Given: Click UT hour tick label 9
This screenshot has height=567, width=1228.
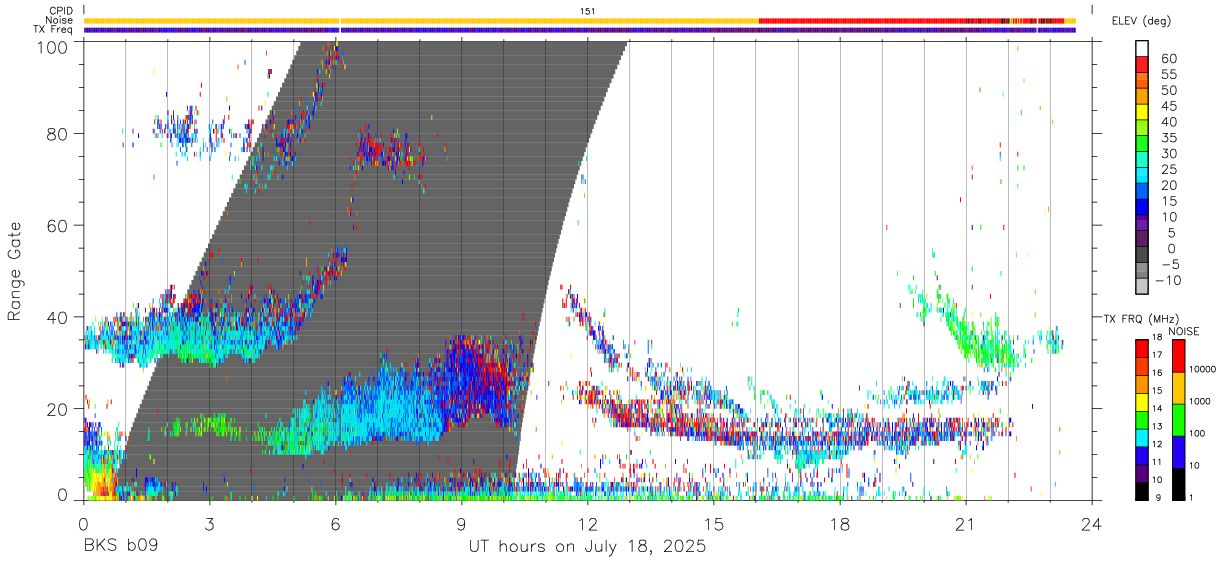Looking at the screenshot, I should pyautogui.click(x=461, y=523).
